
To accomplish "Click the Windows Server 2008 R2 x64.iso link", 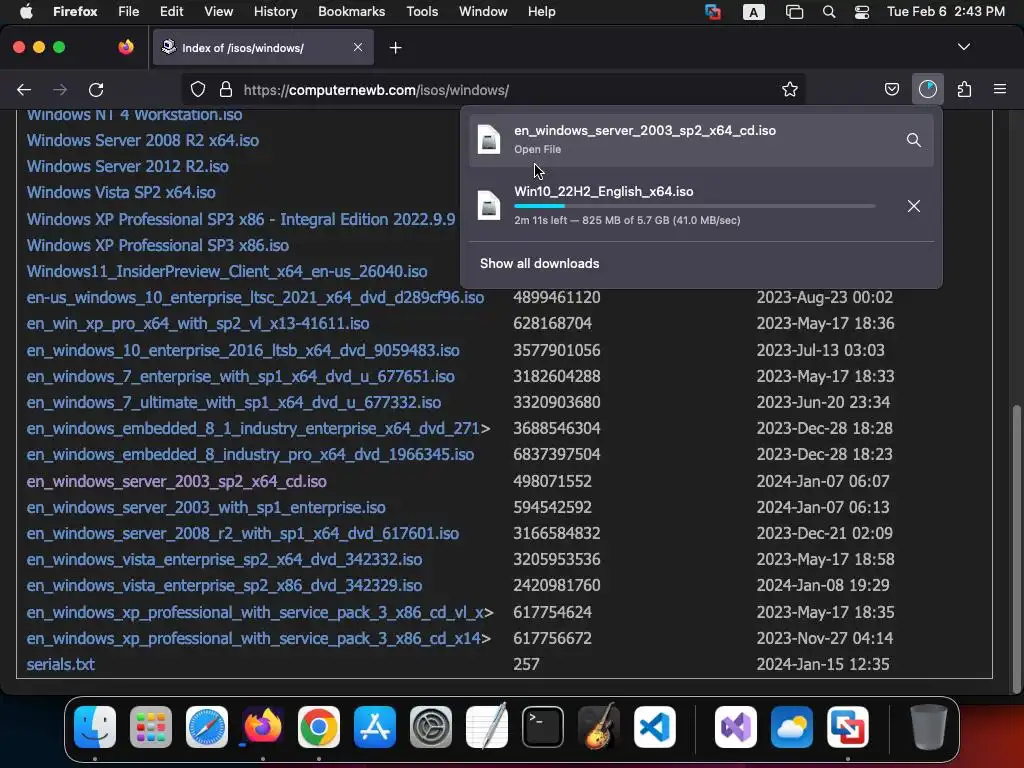I will click(142, 140).
